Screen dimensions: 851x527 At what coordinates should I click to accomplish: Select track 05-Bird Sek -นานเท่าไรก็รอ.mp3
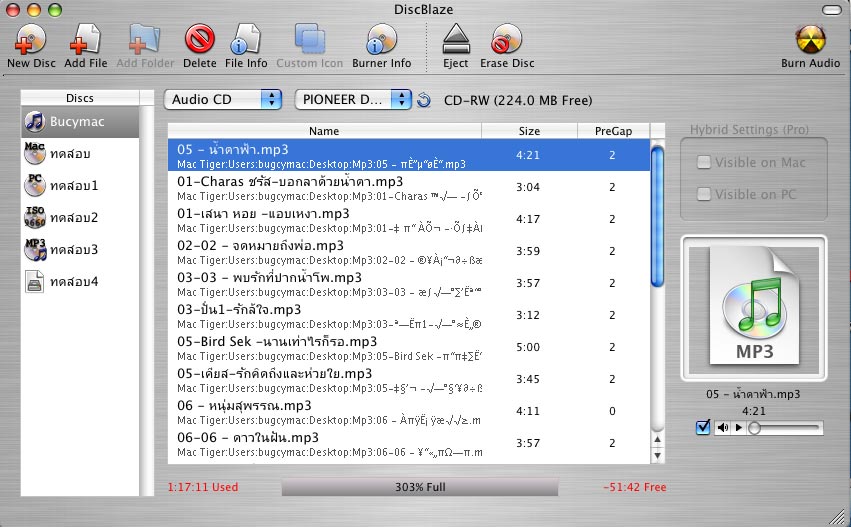[409, 347]
